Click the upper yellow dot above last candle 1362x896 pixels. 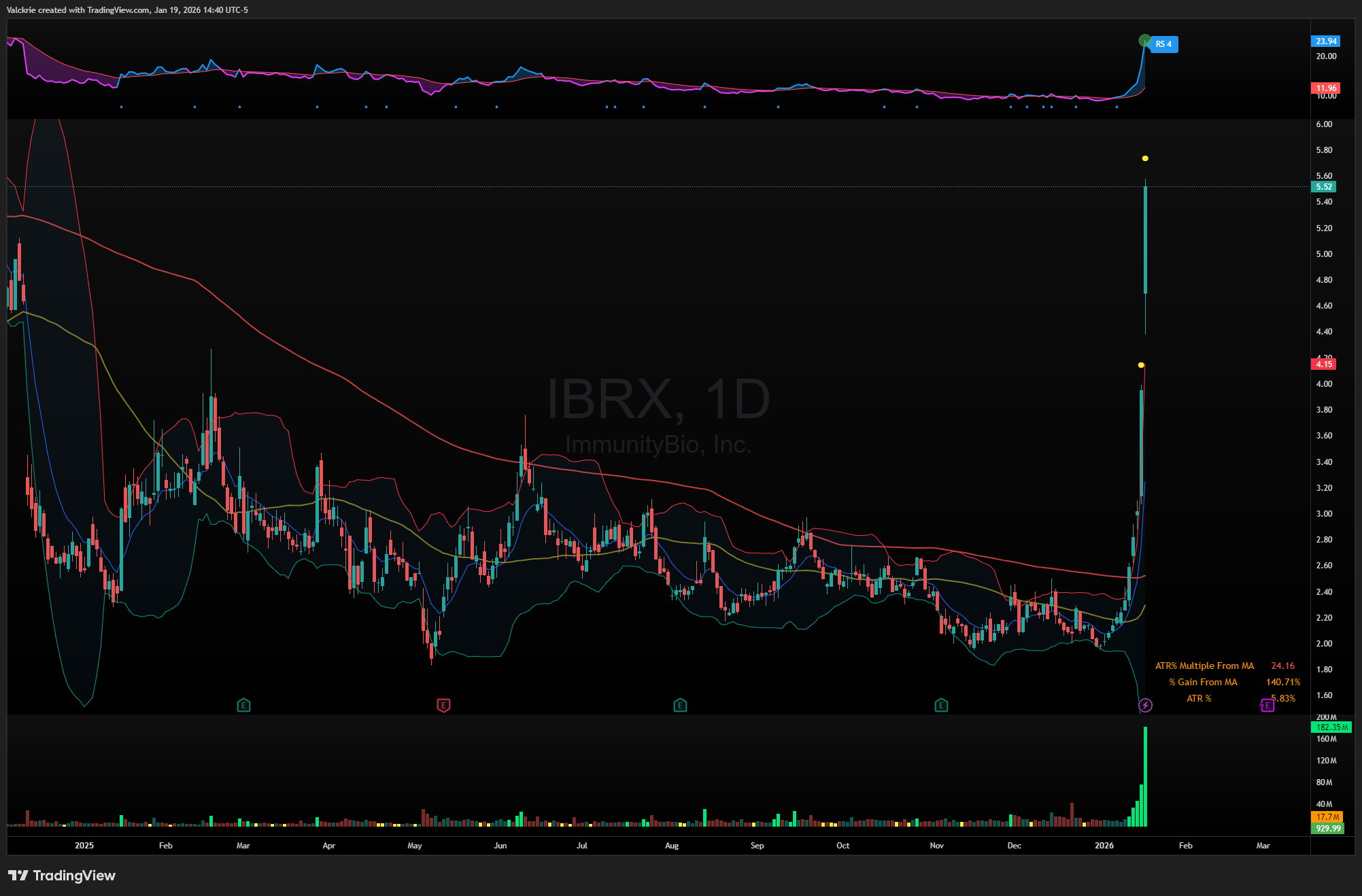(x=1145, y=158)
